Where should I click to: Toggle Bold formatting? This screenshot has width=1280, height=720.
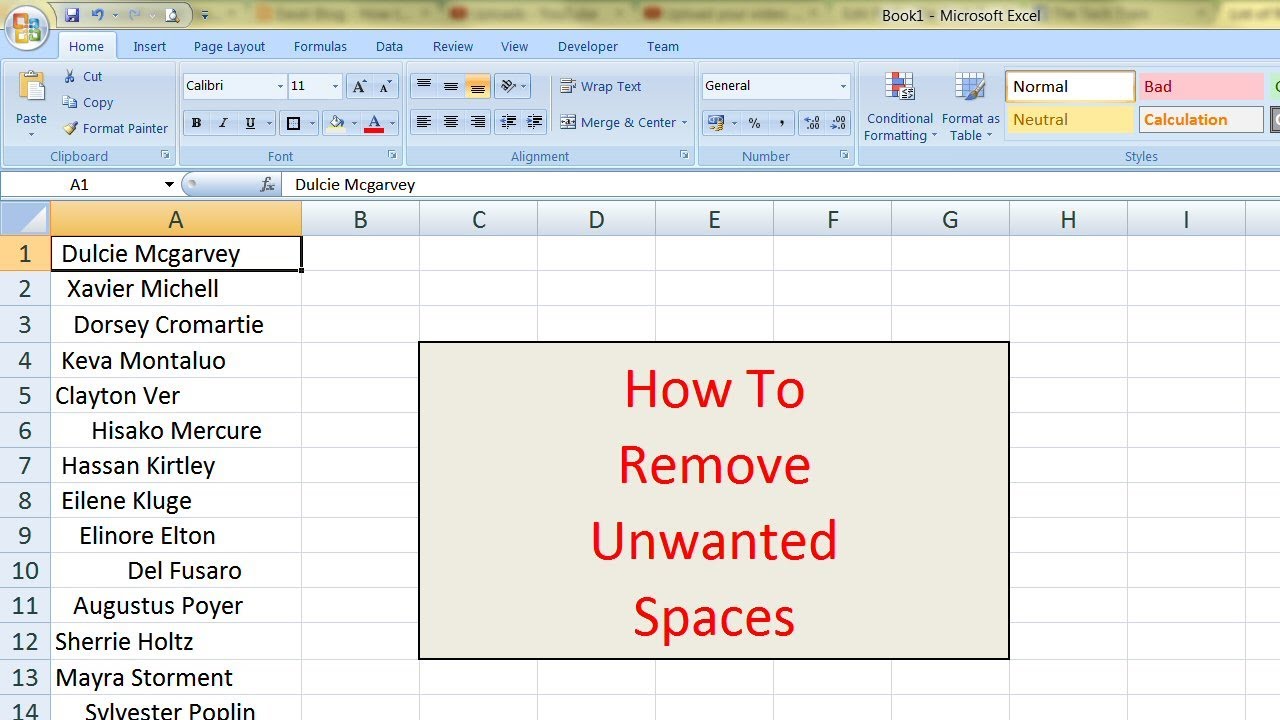coord(196,123)
